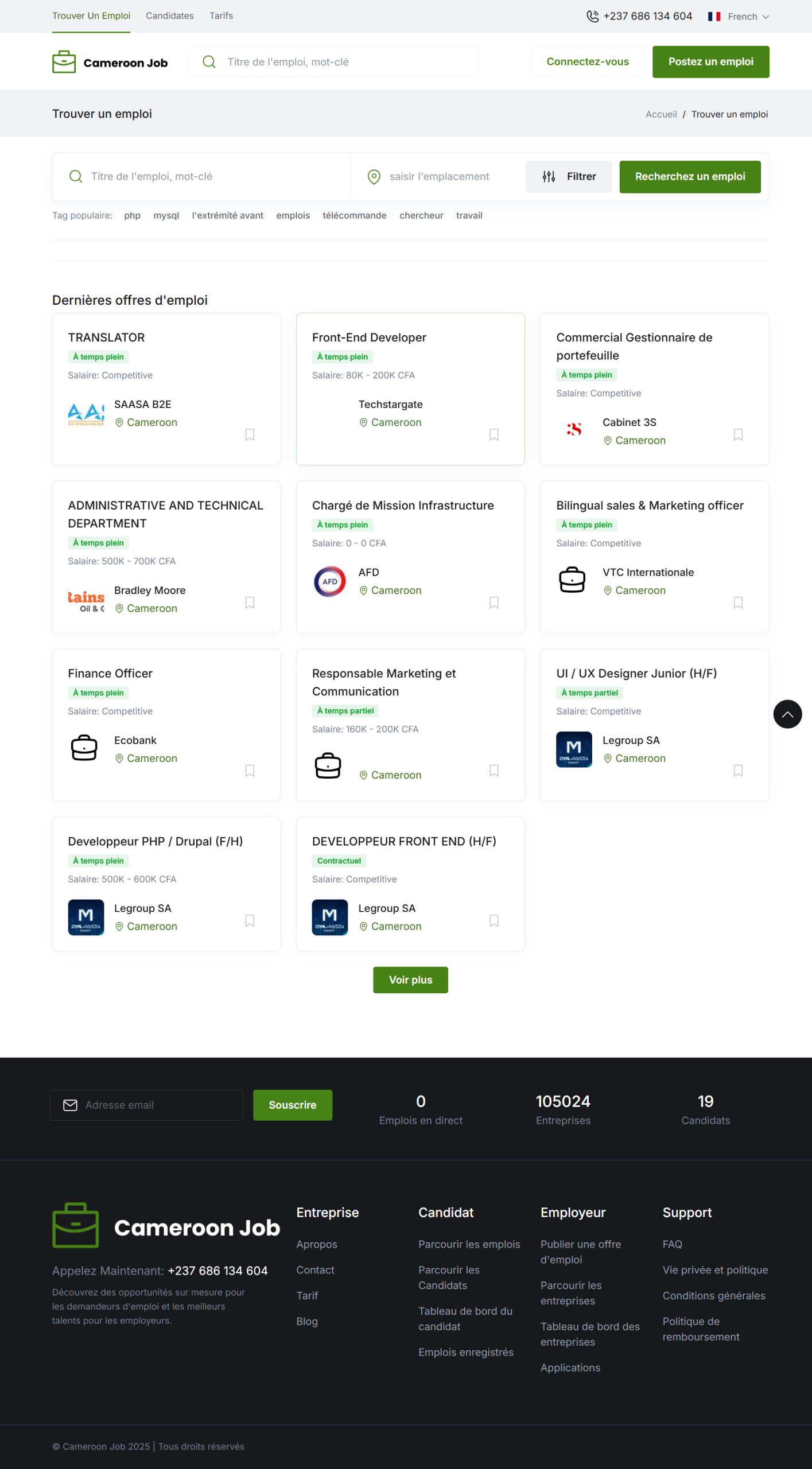
Task: Bookmark the TRANSLATOR job listing
Action: 250,434
